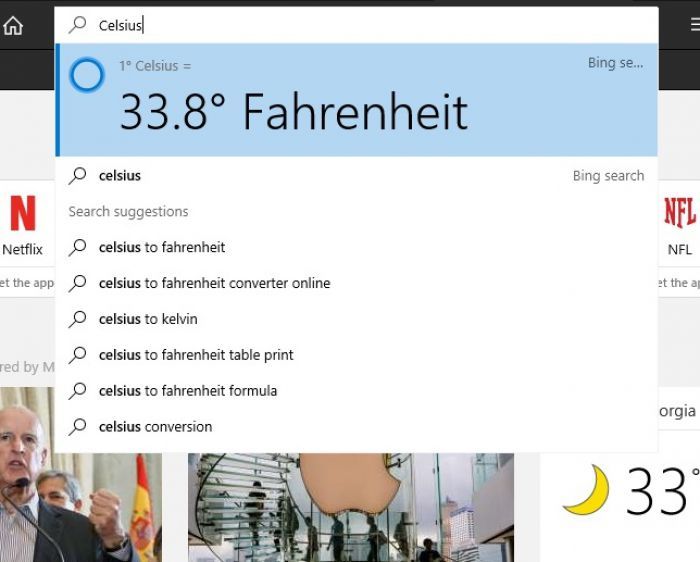Click the 33° temperature reading
The image size is (700, 562).
pos(663,491)
